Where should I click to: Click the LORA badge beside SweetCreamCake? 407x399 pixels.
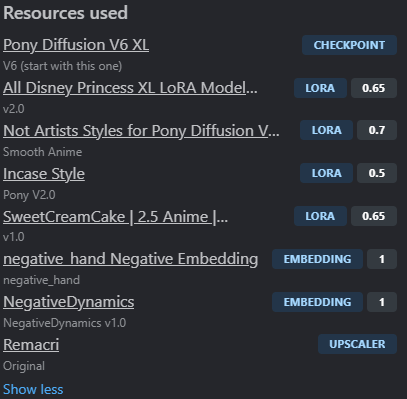[x=320, y=216]
